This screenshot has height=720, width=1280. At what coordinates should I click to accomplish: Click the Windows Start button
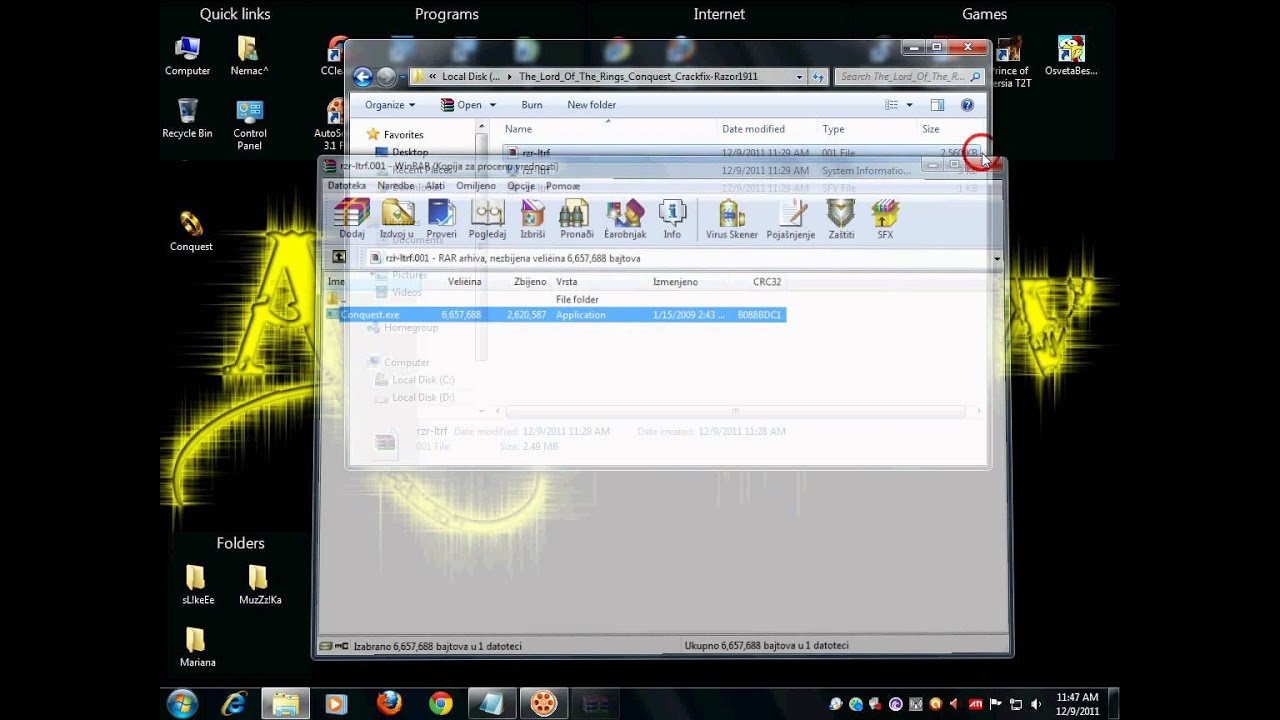coord(182,704)
